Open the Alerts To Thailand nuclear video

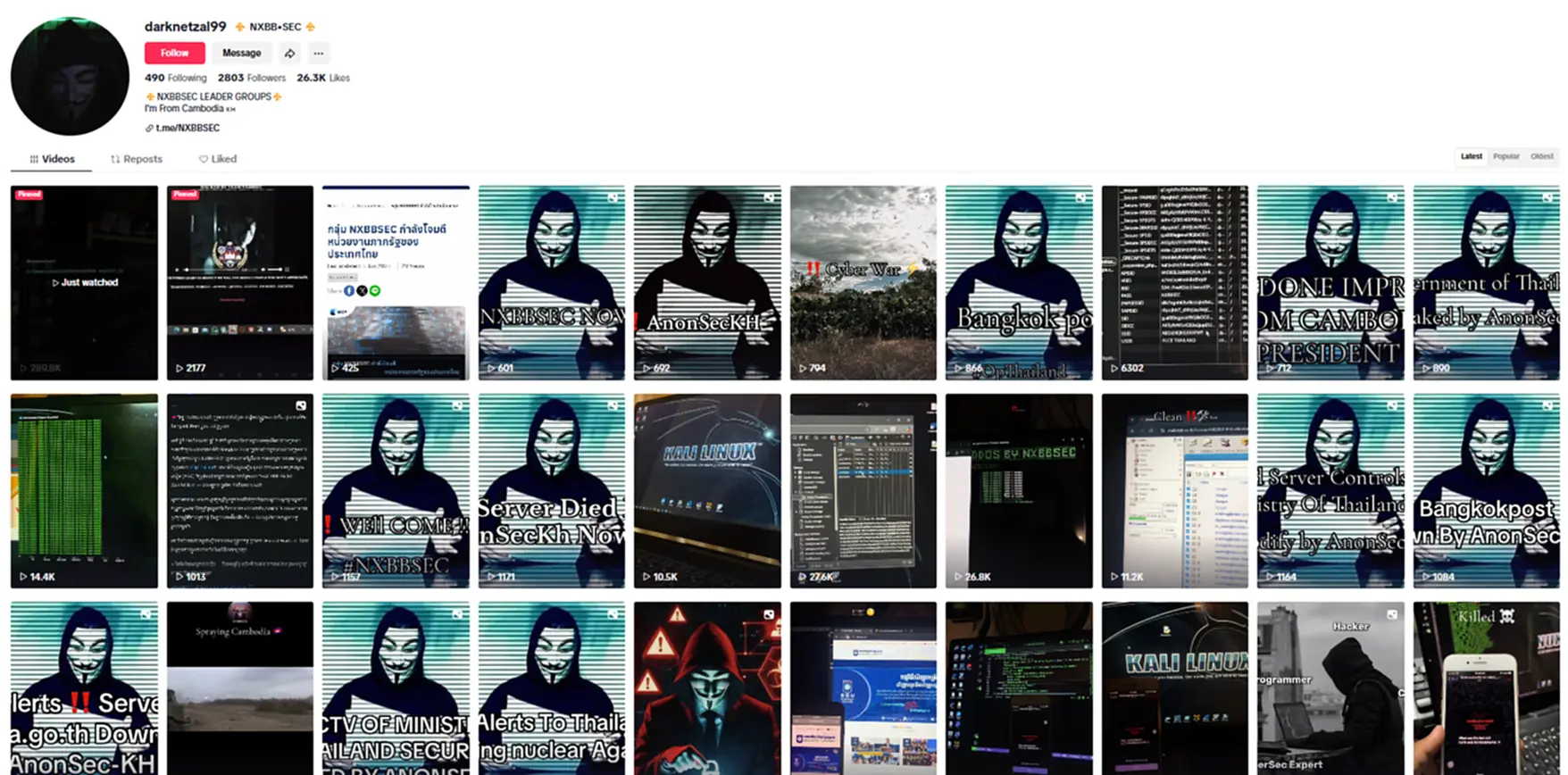pyautogui.click(x=552, y=688)
